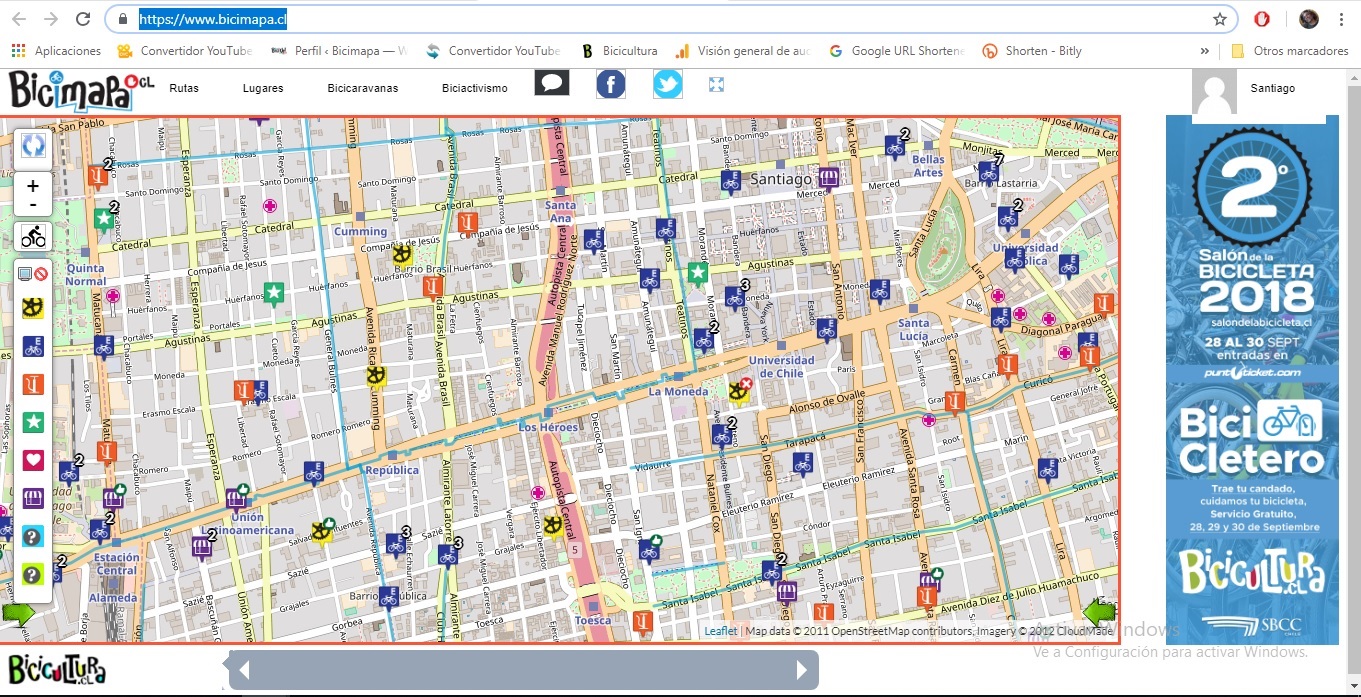
Task: Reload the page in the browser
Action: pyautogui.click(x=83, y=19)
